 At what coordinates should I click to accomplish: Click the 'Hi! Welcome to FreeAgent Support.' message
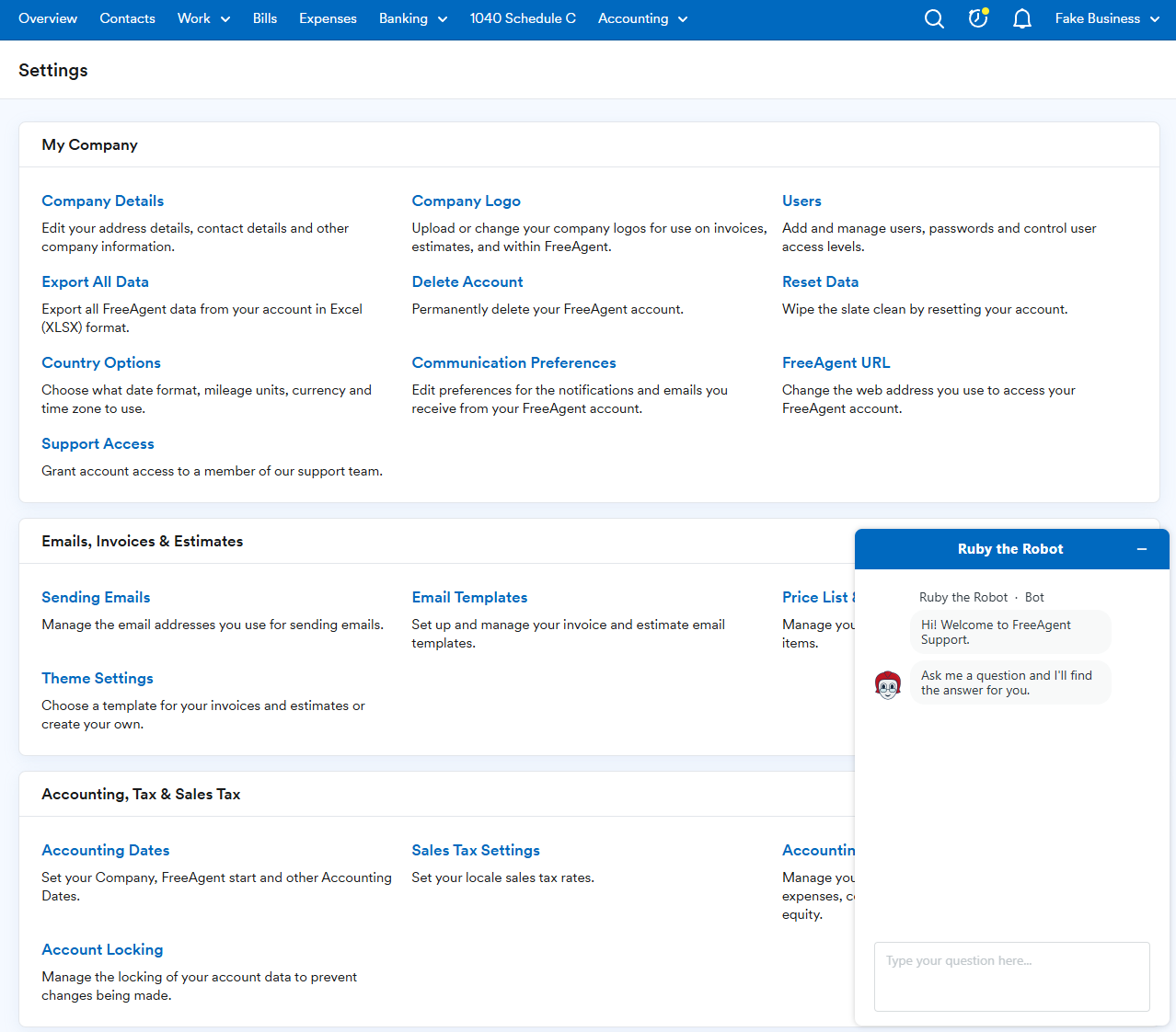tap(1010, 632)
